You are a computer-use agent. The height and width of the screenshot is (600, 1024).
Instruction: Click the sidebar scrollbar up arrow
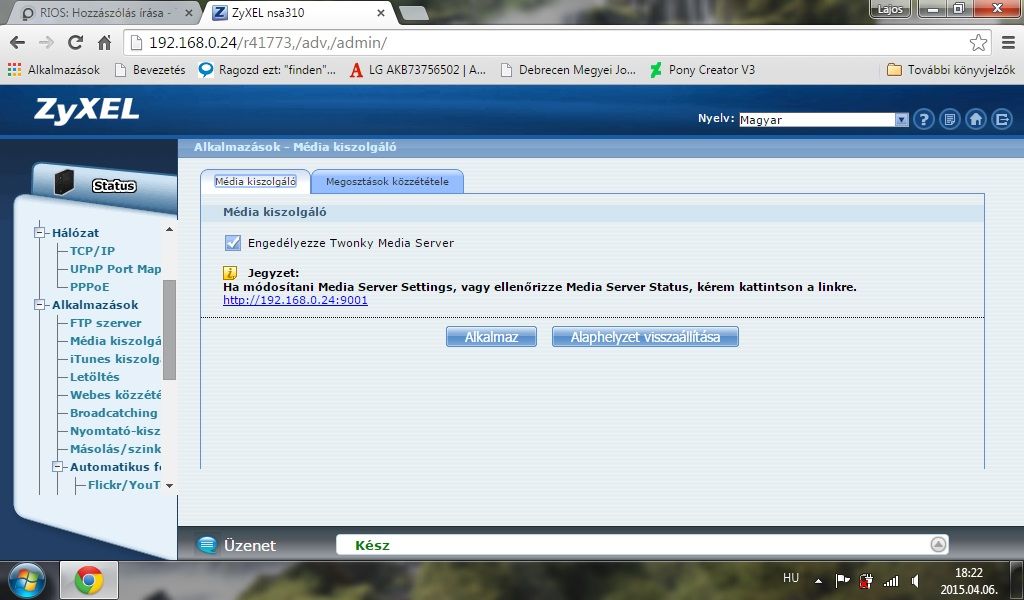coord(169,229)
